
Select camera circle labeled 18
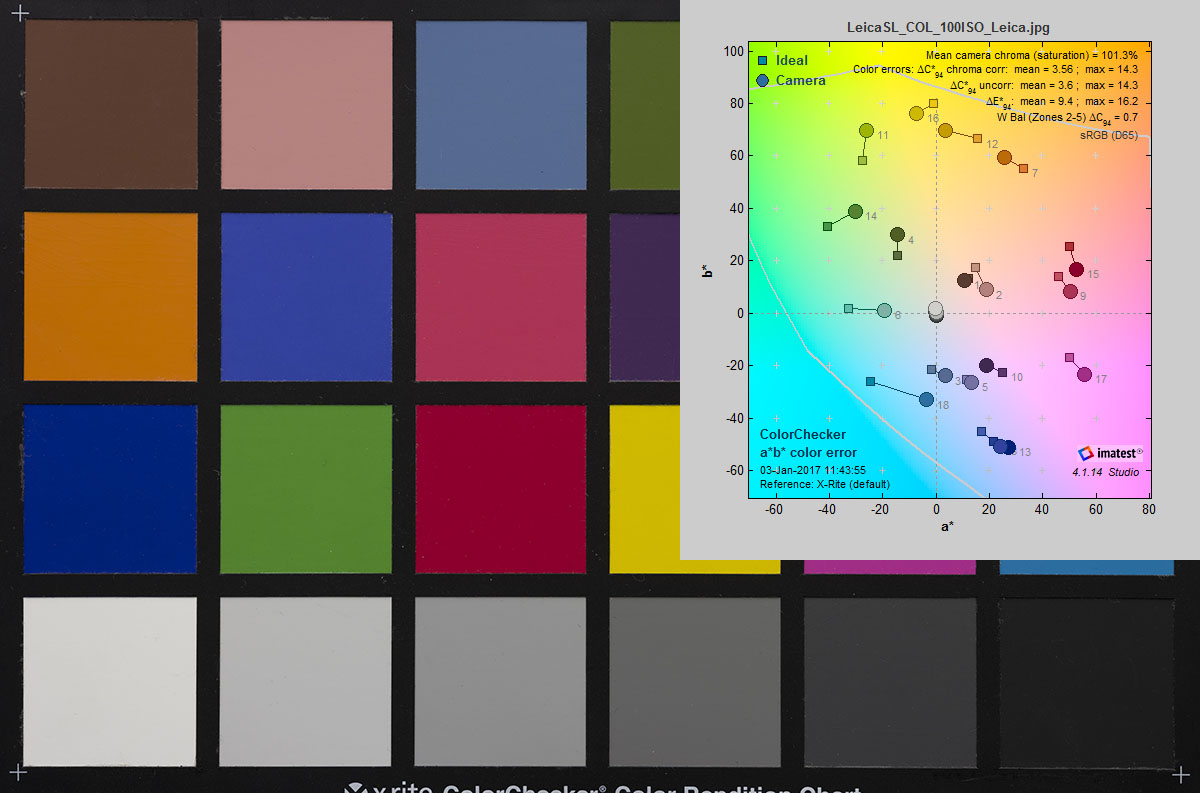926,400
